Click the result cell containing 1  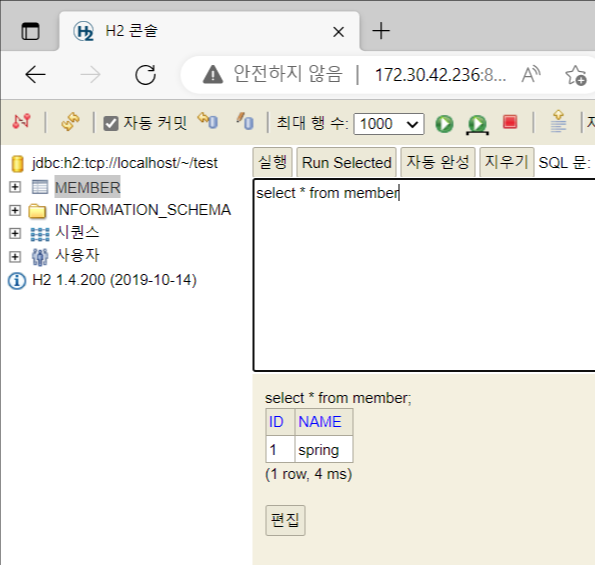coord(280,450)
